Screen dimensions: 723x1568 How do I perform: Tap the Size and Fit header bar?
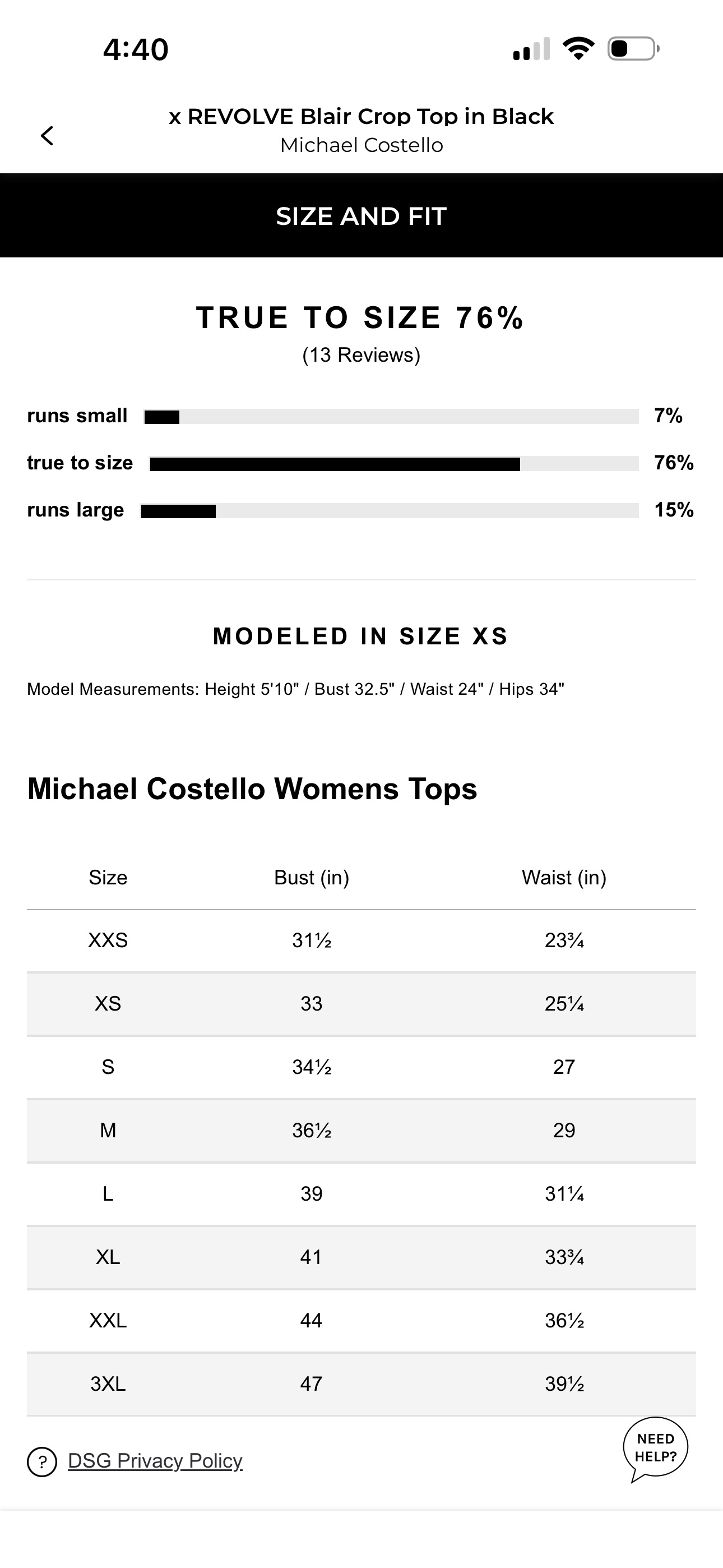[x=361, y=215]
